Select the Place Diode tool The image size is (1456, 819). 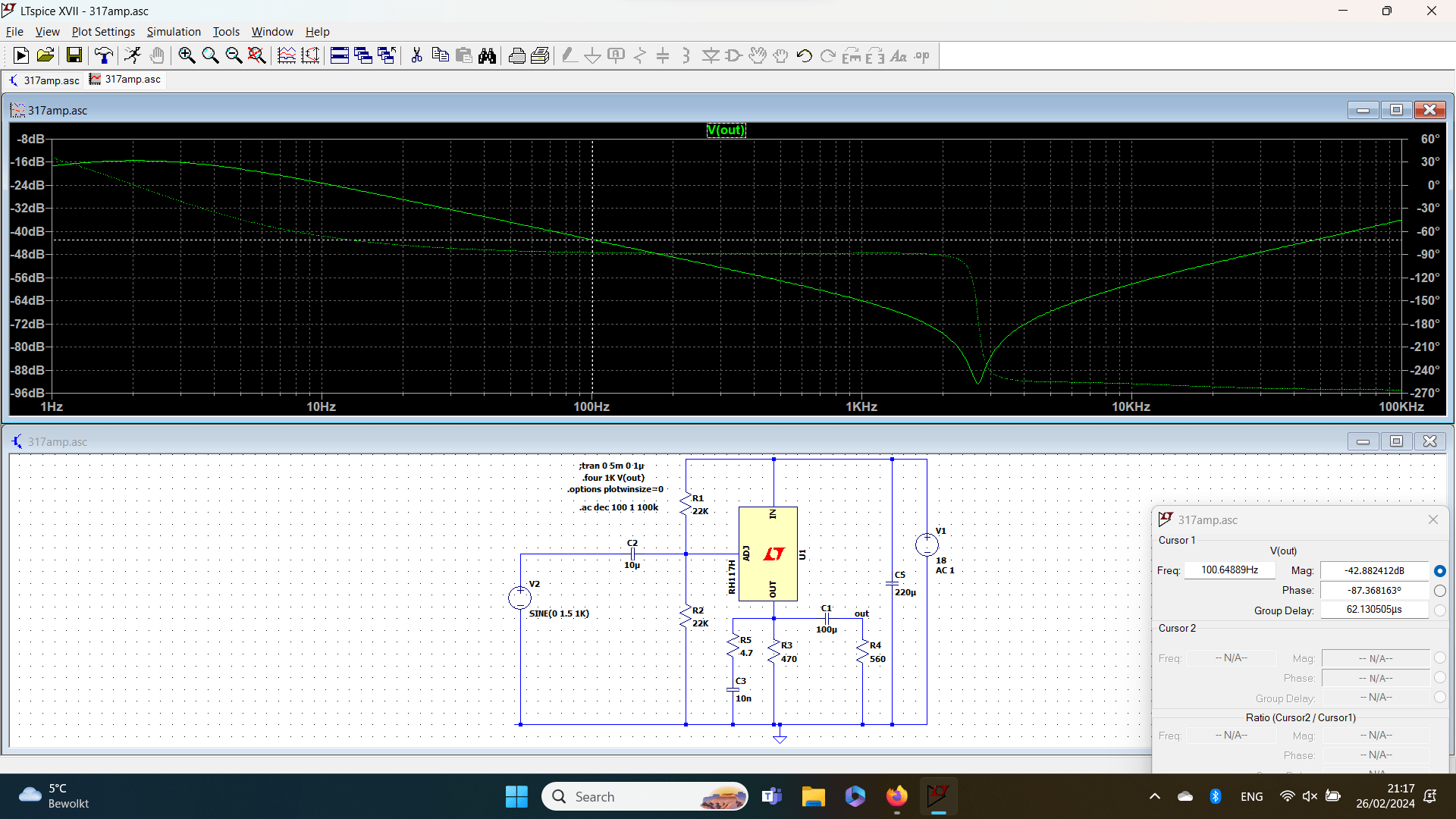711,55
